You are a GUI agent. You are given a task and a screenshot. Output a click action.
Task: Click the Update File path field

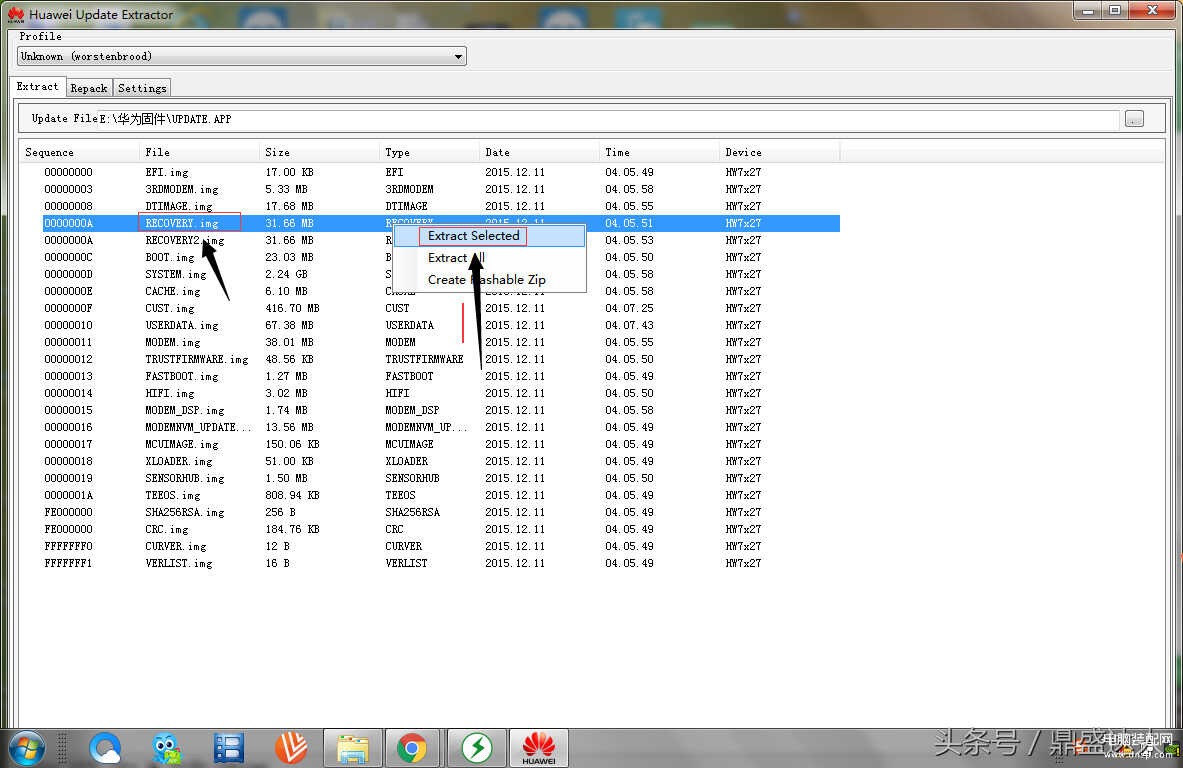click(600, 119)
